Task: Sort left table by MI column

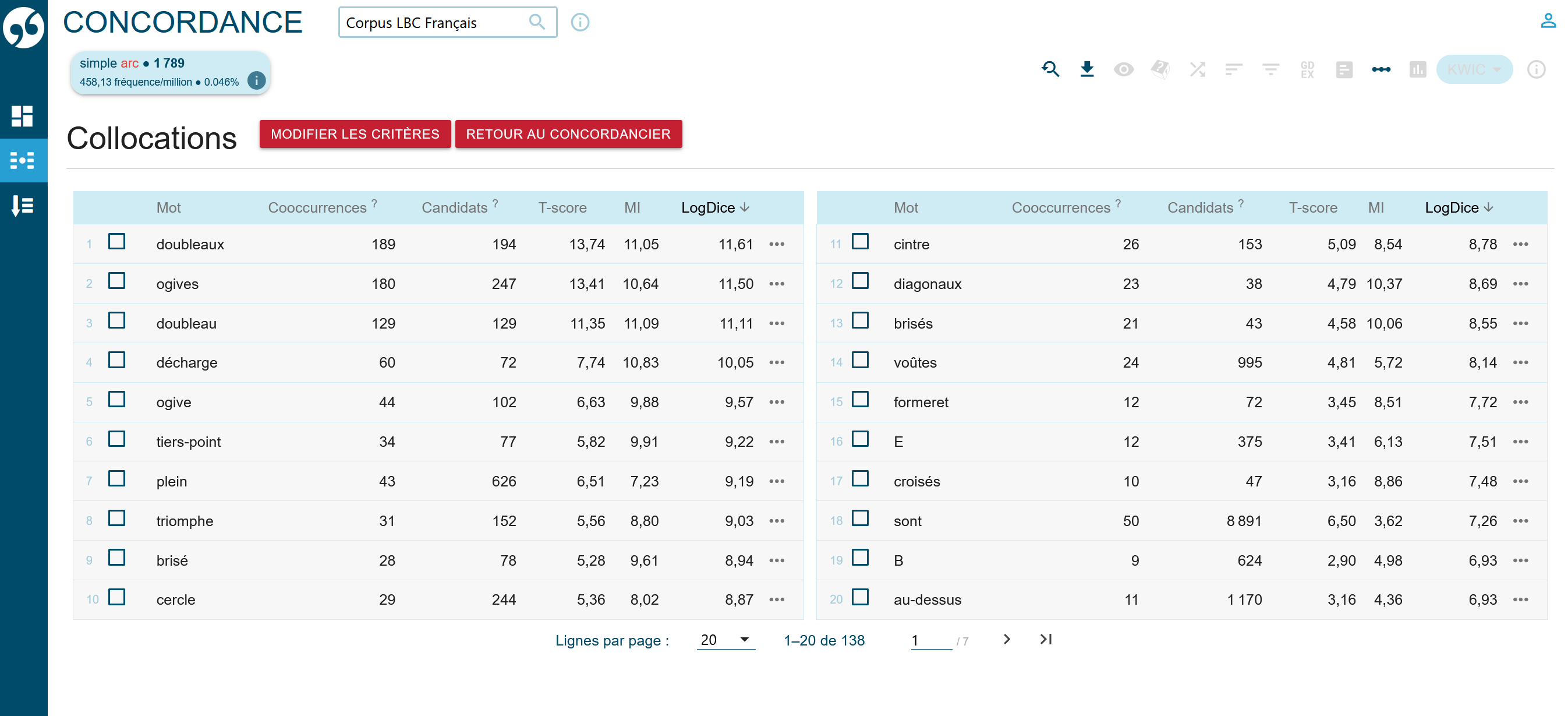Action: 632,207
